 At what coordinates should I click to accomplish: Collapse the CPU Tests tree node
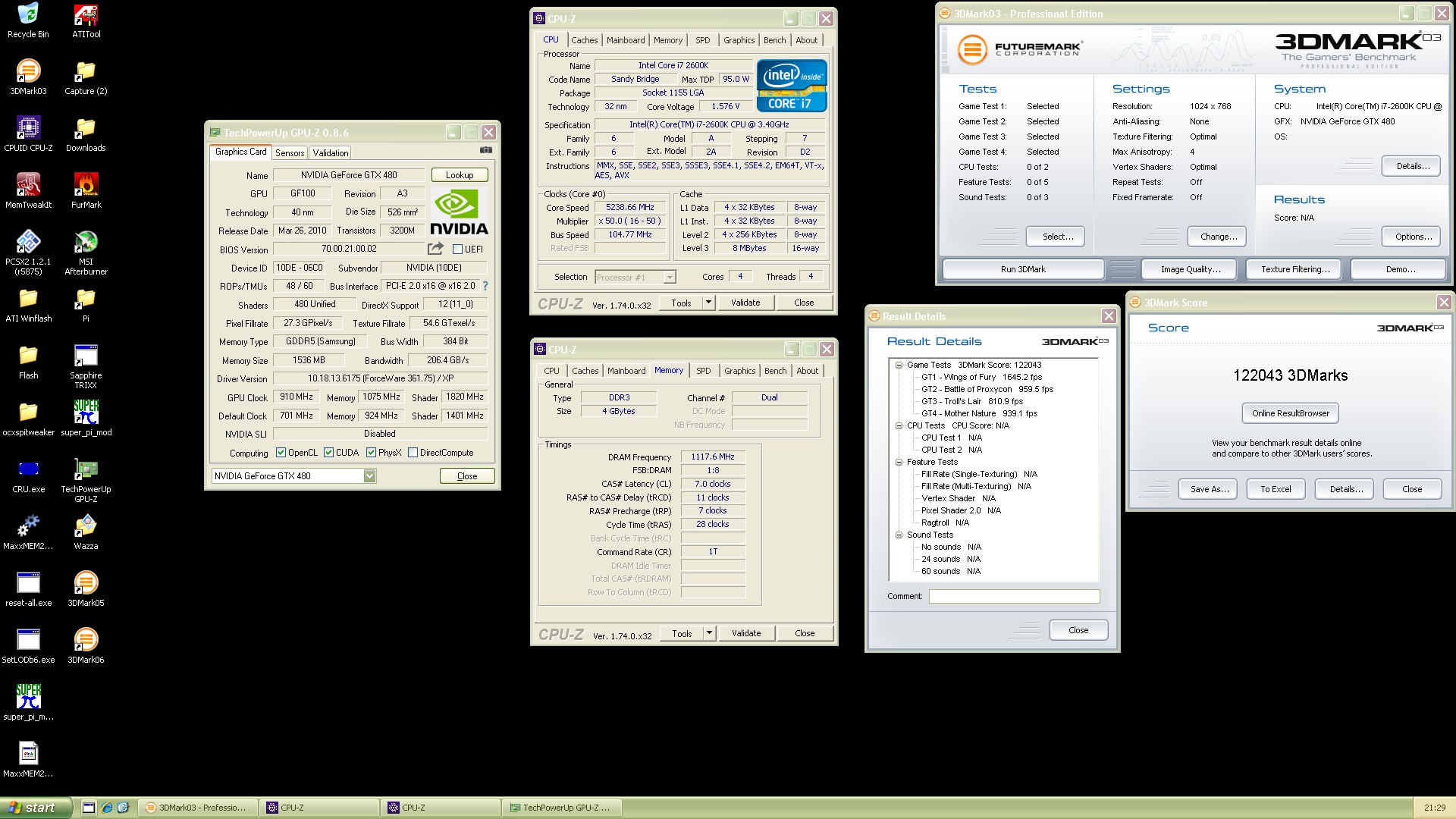tap(899, 426)
